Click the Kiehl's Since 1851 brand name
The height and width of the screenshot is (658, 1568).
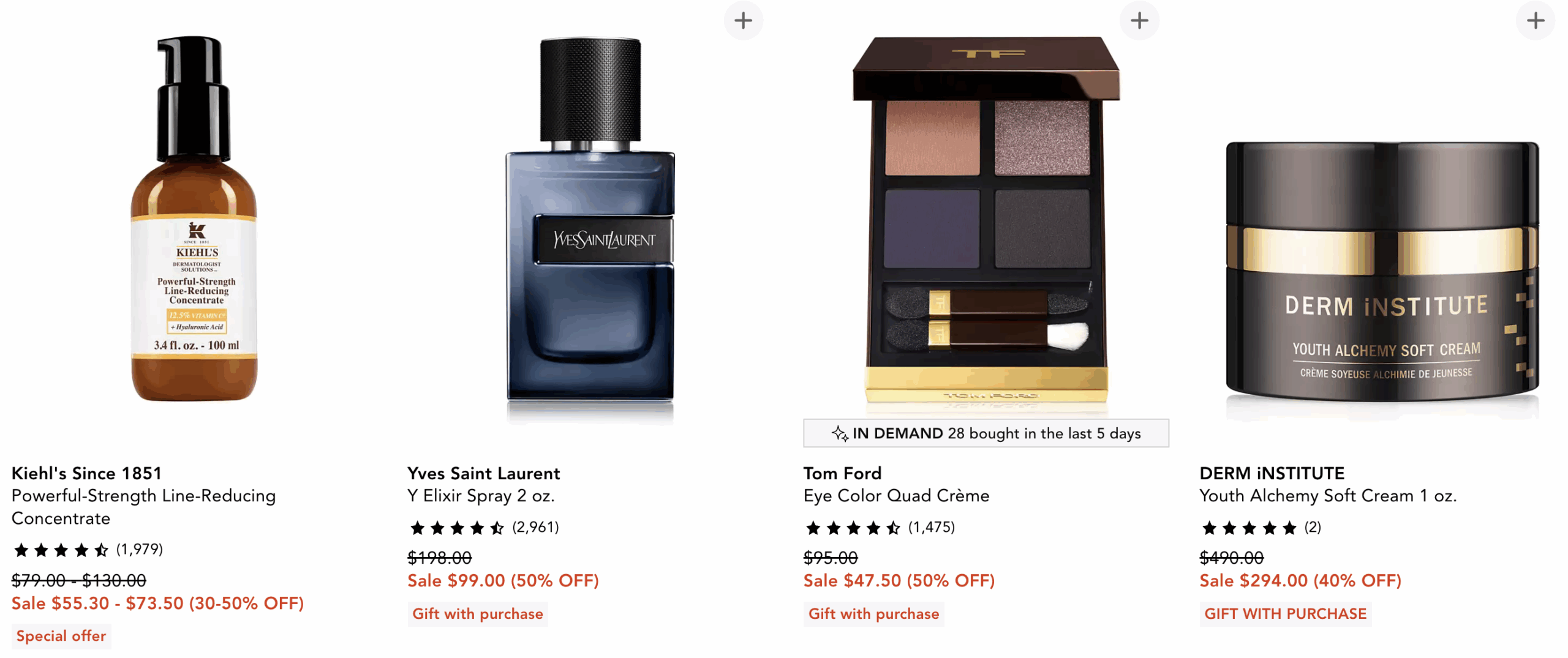point(86,473)
